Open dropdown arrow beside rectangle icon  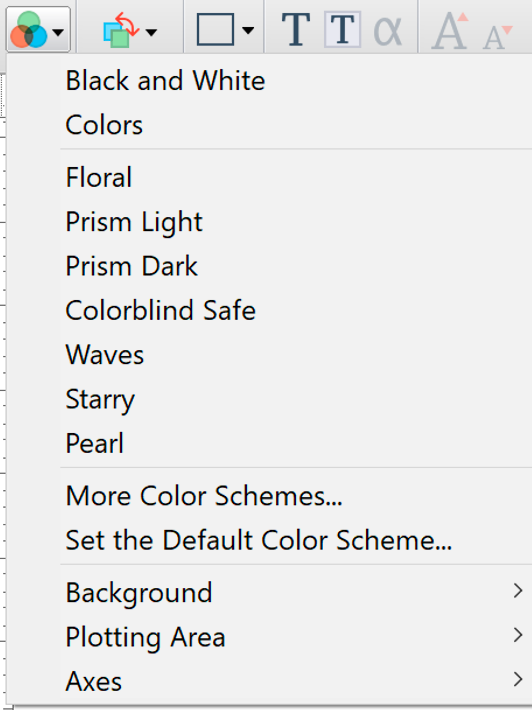click(248, 31)
